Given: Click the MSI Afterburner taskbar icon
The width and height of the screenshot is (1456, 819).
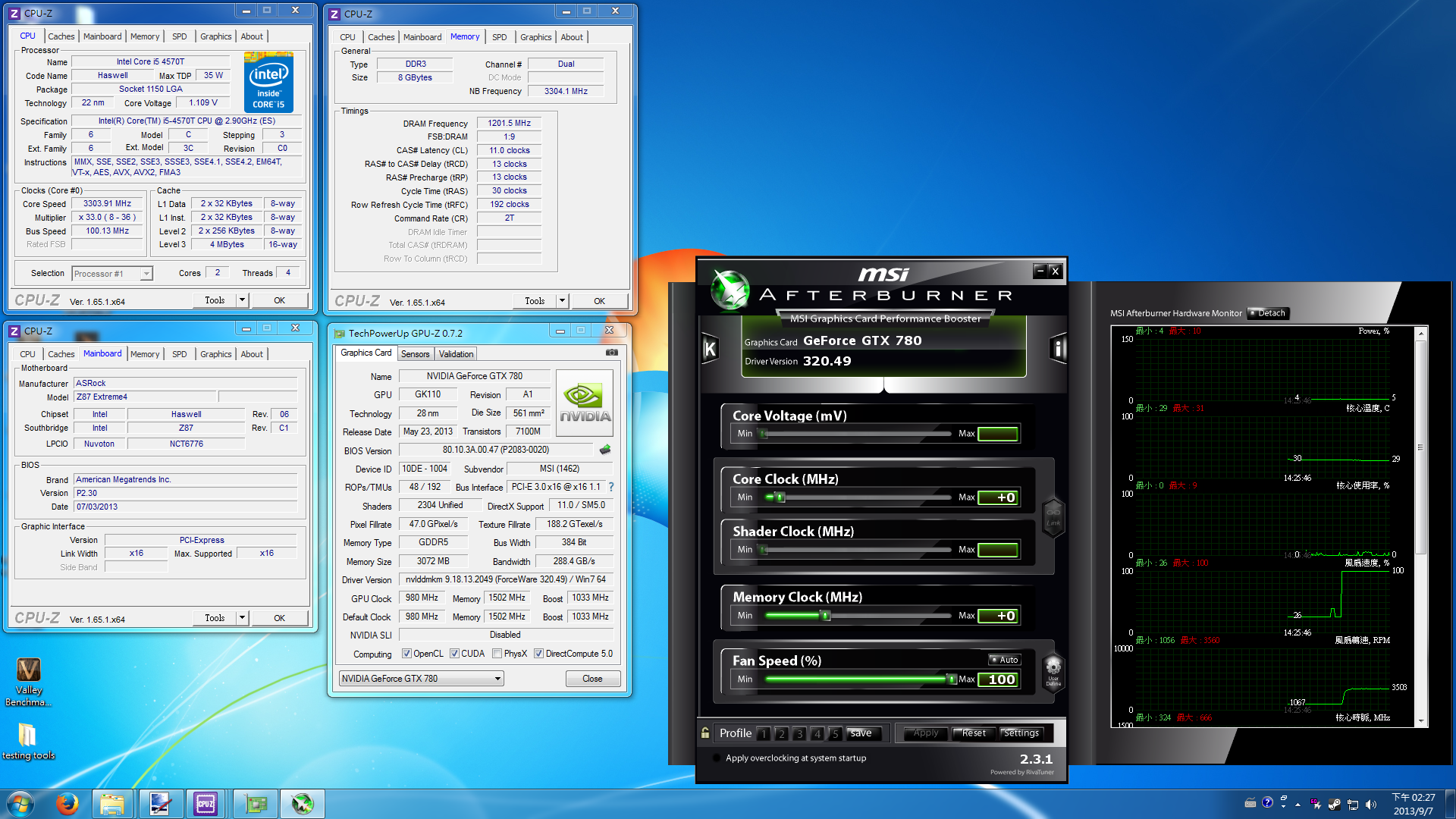Looking at the screenshot, I should pyautogui.click(x=303, y=804).
